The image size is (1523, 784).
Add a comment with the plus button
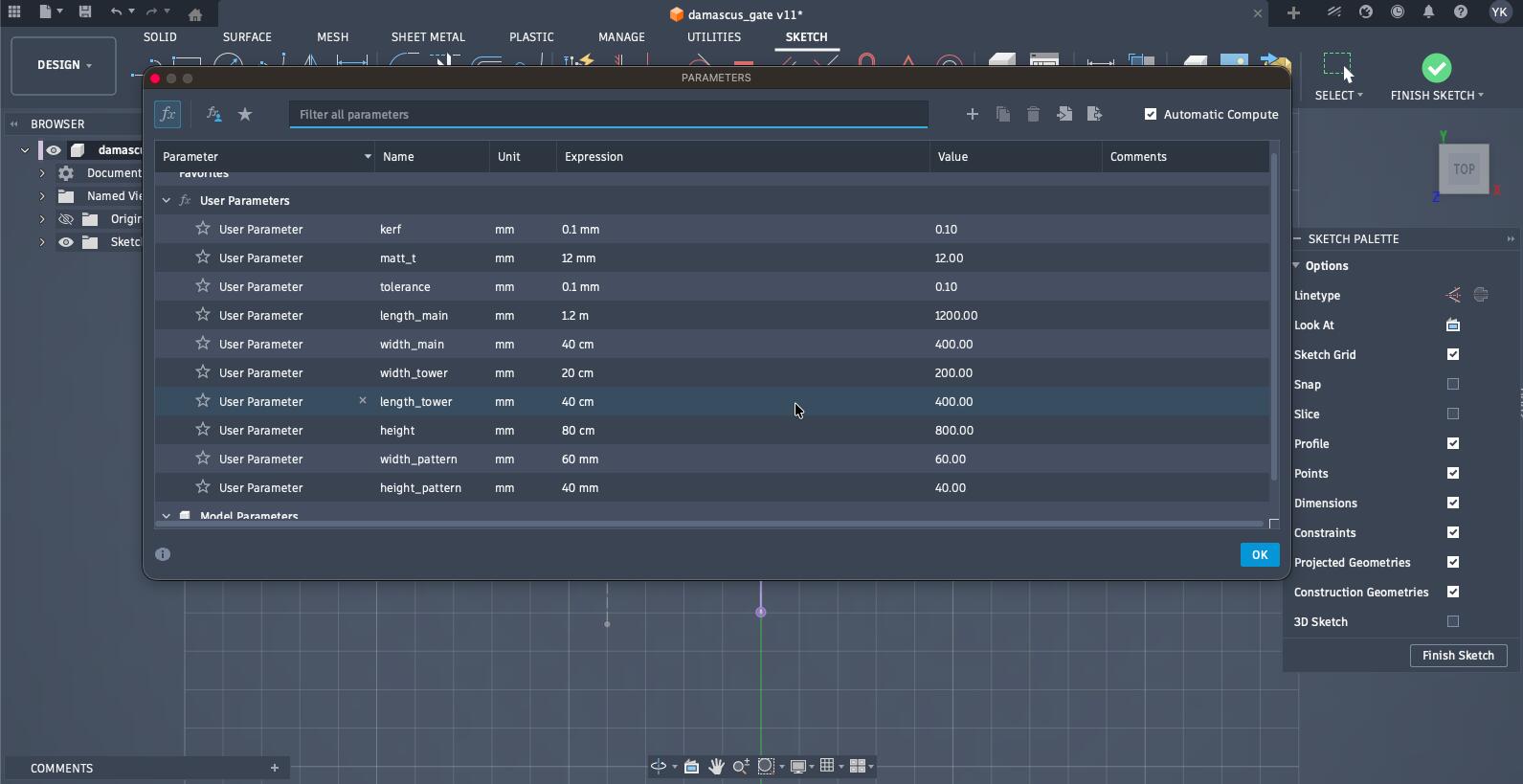275,768
